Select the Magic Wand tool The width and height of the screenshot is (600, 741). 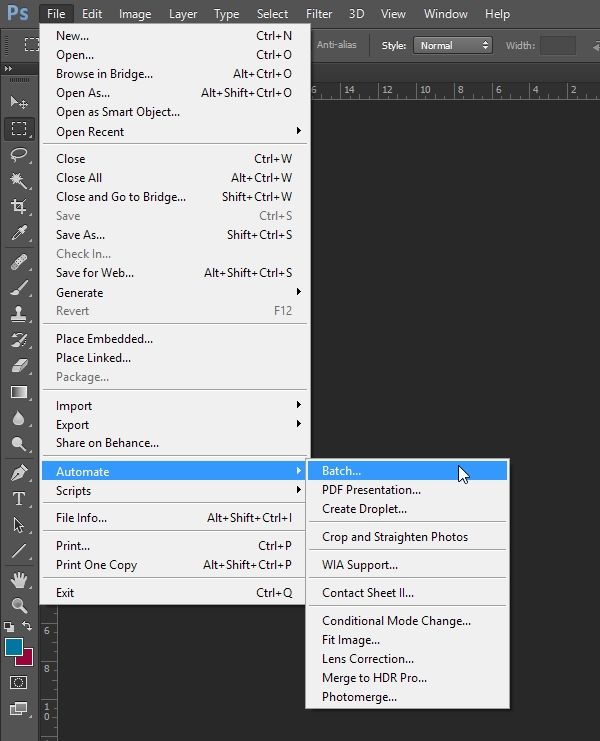click(19, 181)
